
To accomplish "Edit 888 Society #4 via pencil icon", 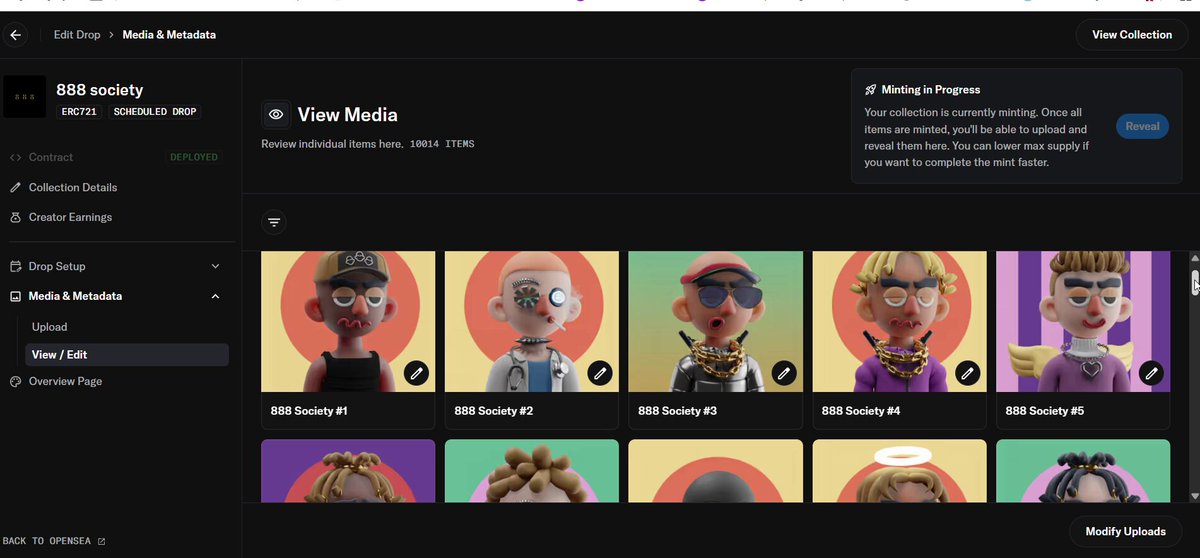I will point(967,373).
